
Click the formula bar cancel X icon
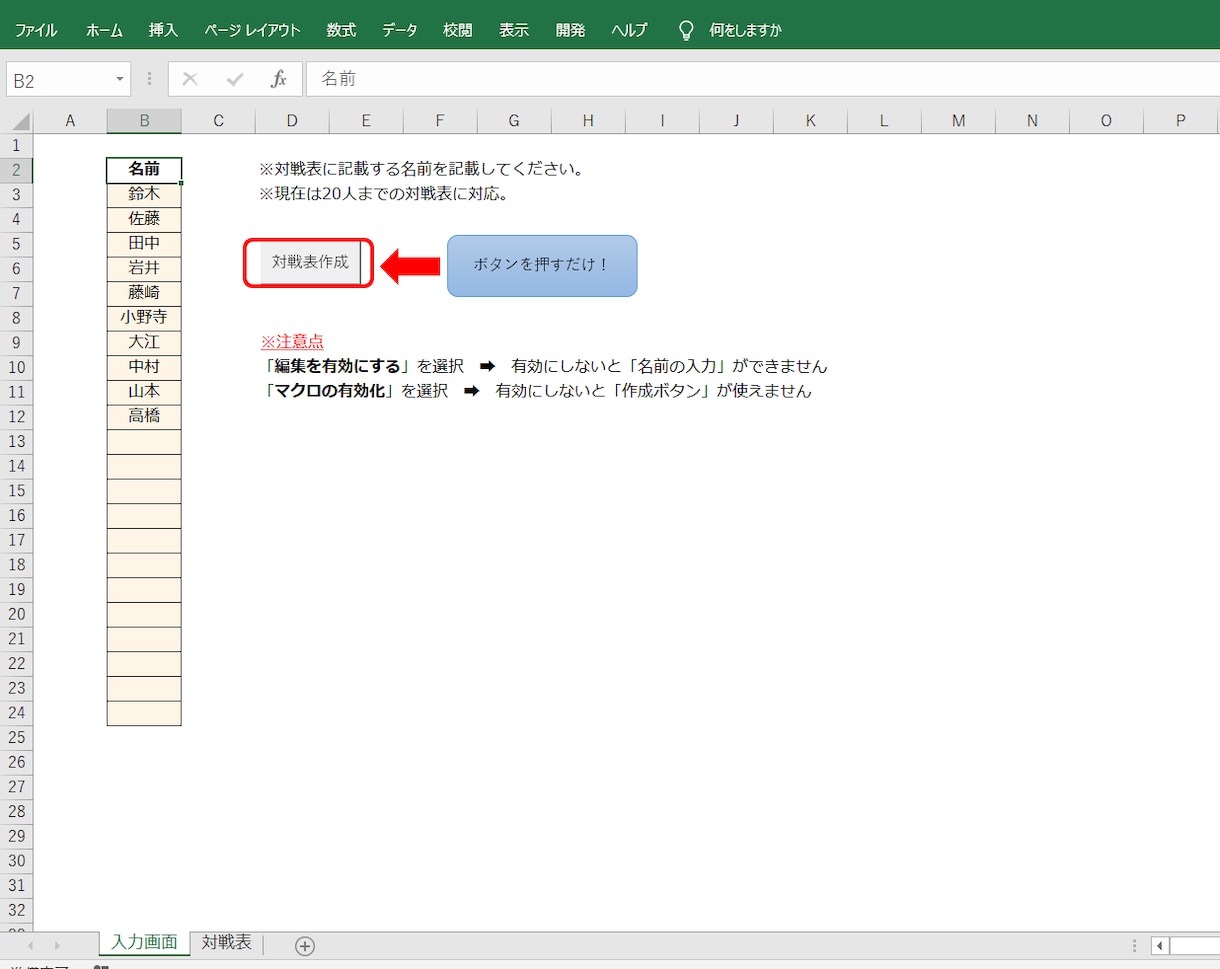tap(190, 79)
